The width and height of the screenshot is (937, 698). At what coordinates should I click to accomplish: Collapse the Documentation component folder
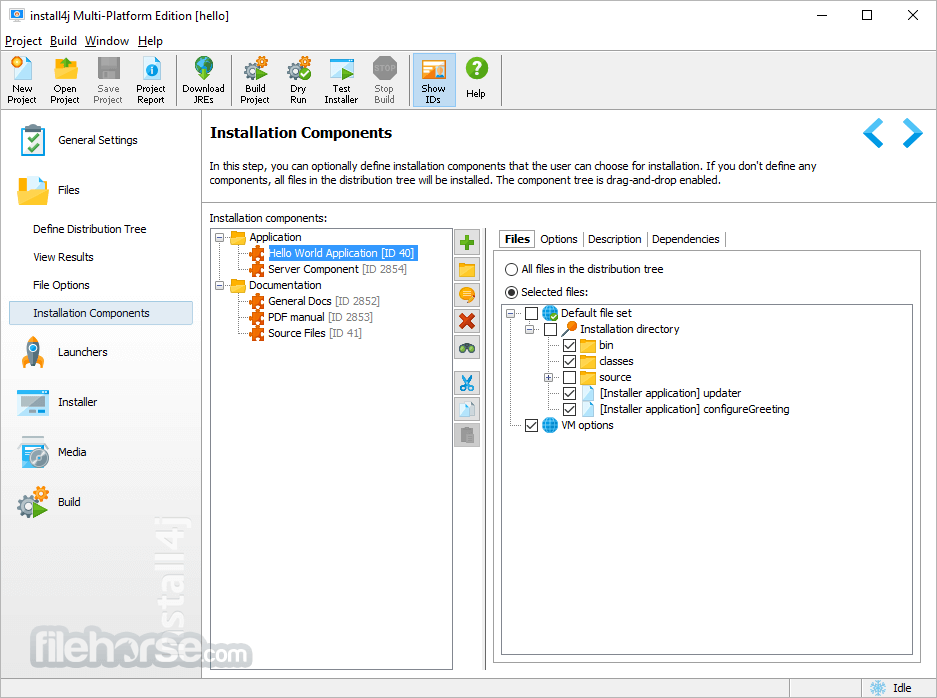219,286
